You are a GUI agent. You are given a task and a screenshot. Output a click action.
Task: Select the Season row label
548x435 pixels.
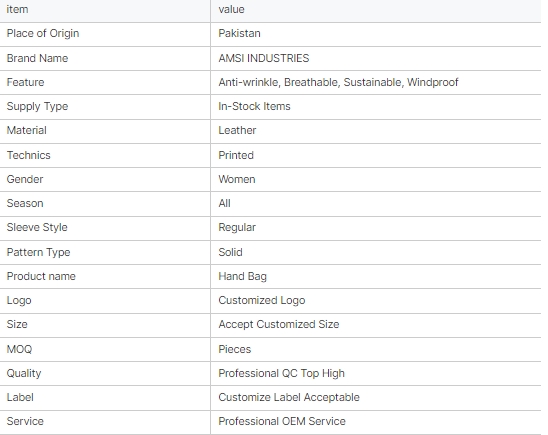25,203
